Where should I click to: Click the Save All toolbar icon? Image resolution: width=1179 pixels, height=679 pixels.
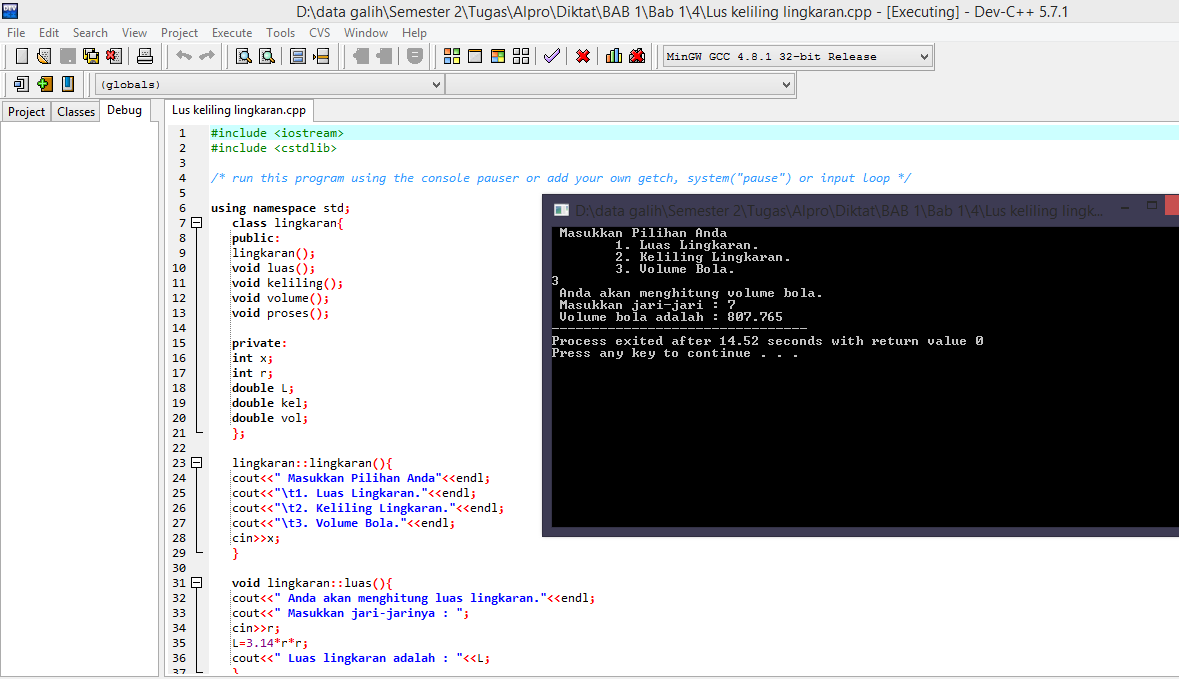pos(91,56)
